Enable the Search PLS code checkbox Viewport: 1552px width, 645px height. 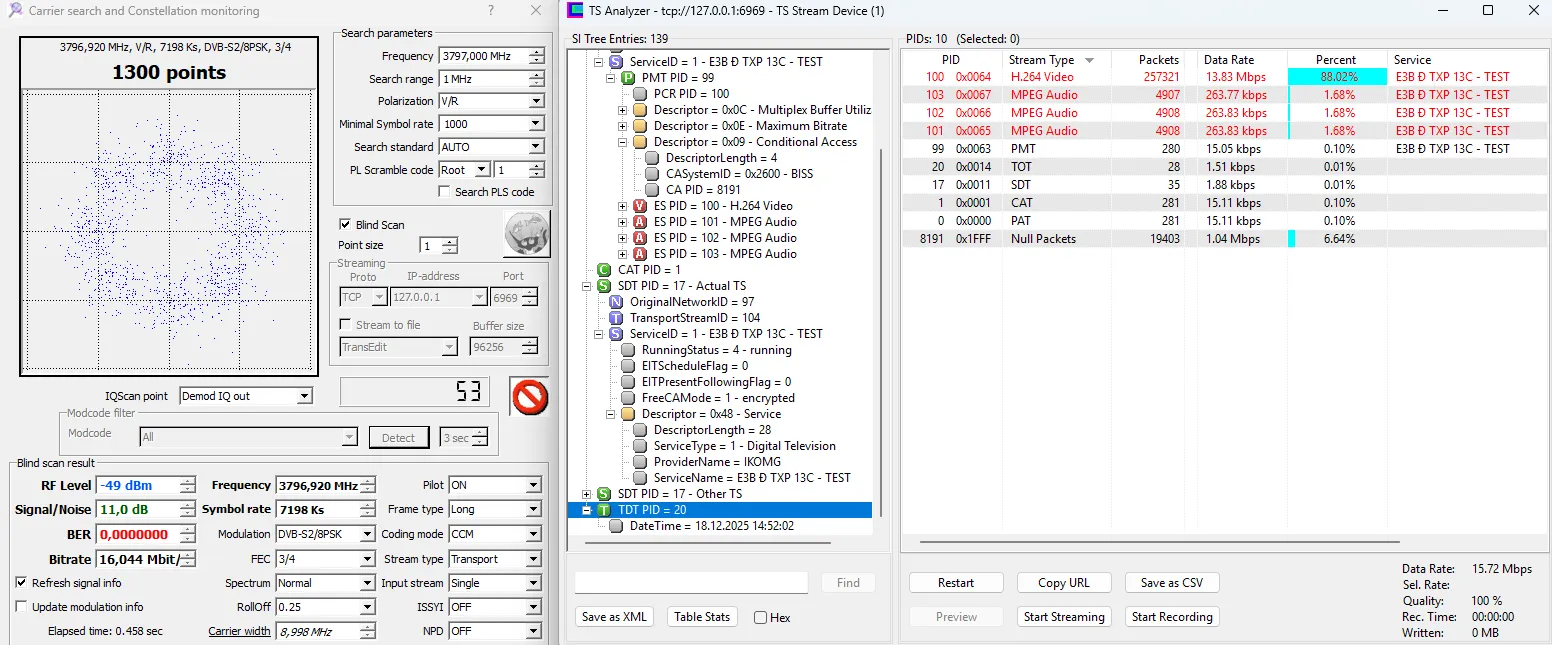pos(445,192)
